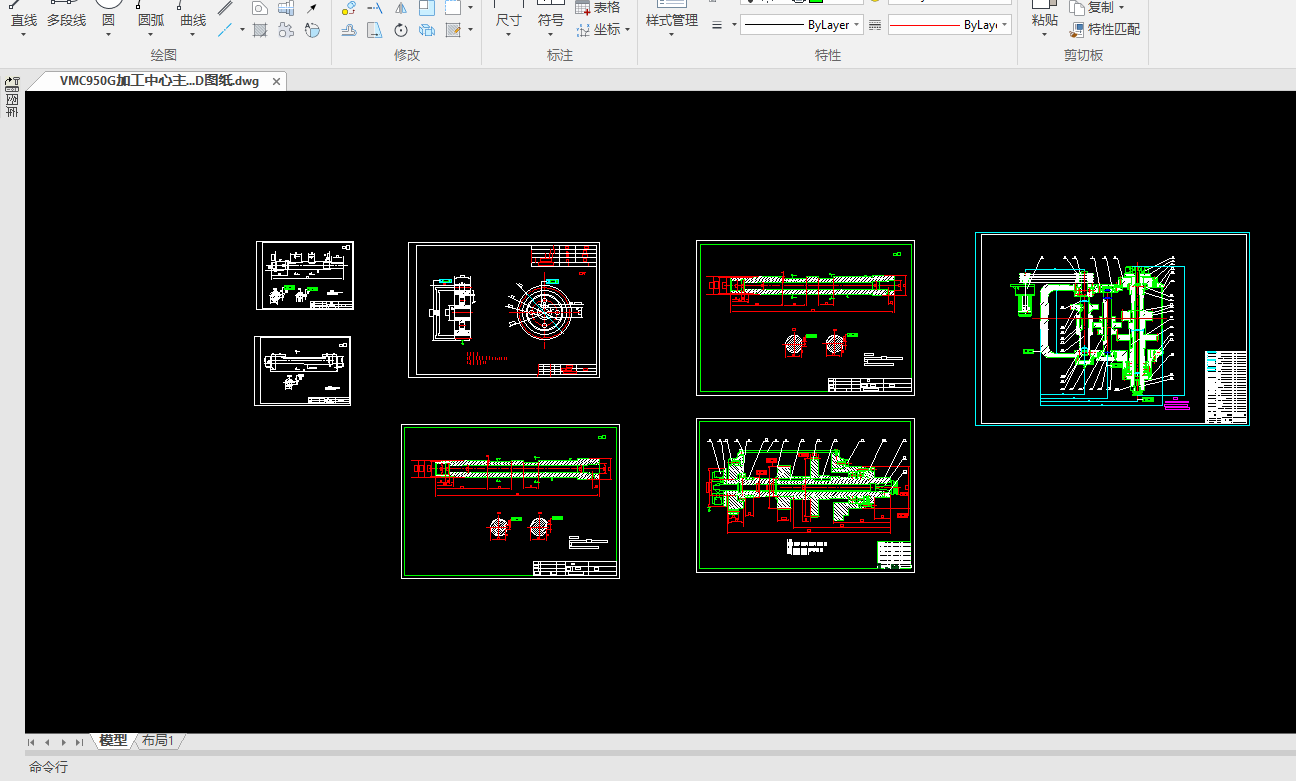Click the pin icon above 图册
1296x781 pixels.
click(12, 83)
